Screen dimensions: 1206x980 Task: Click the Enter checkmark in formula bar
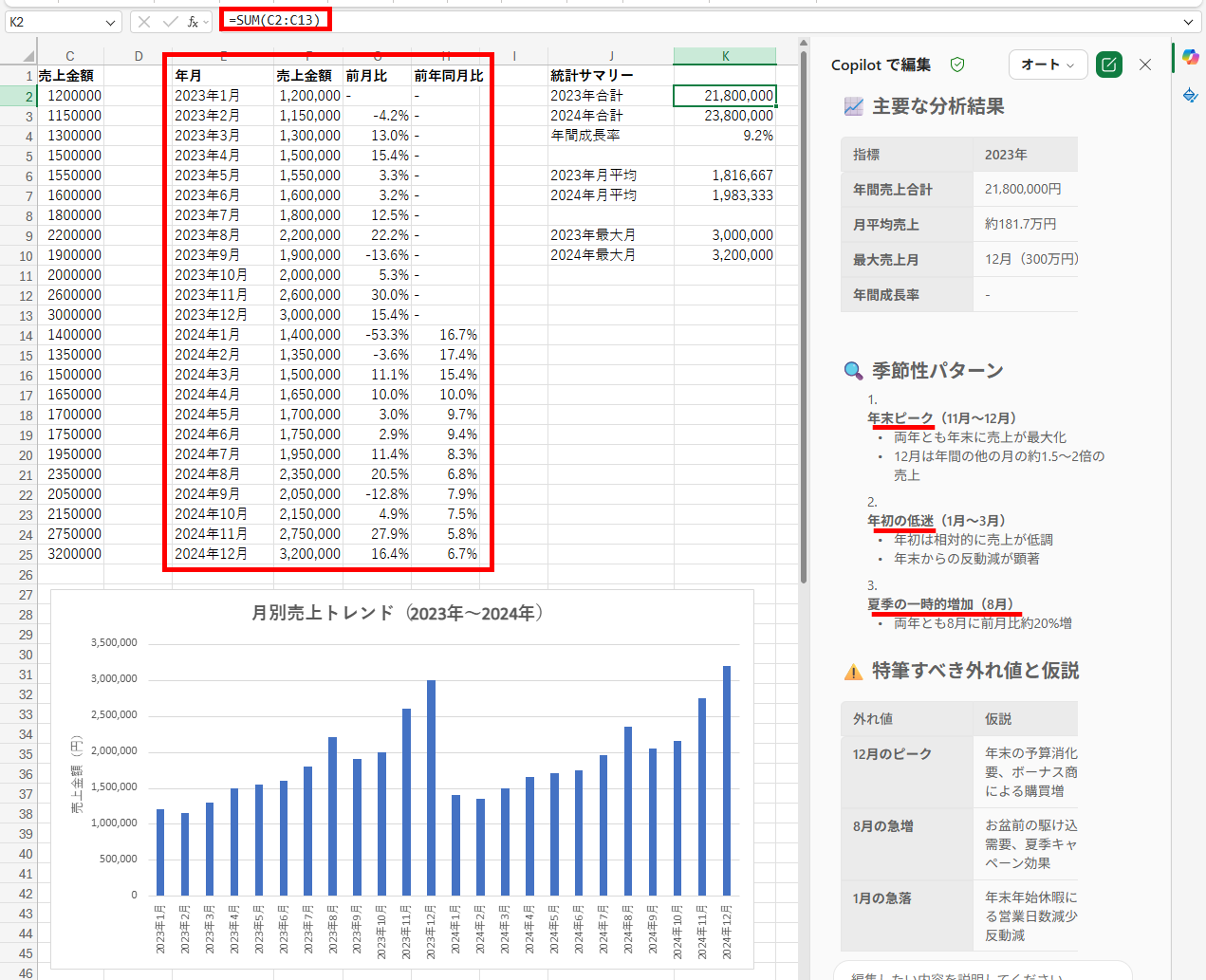pos(170,21)
